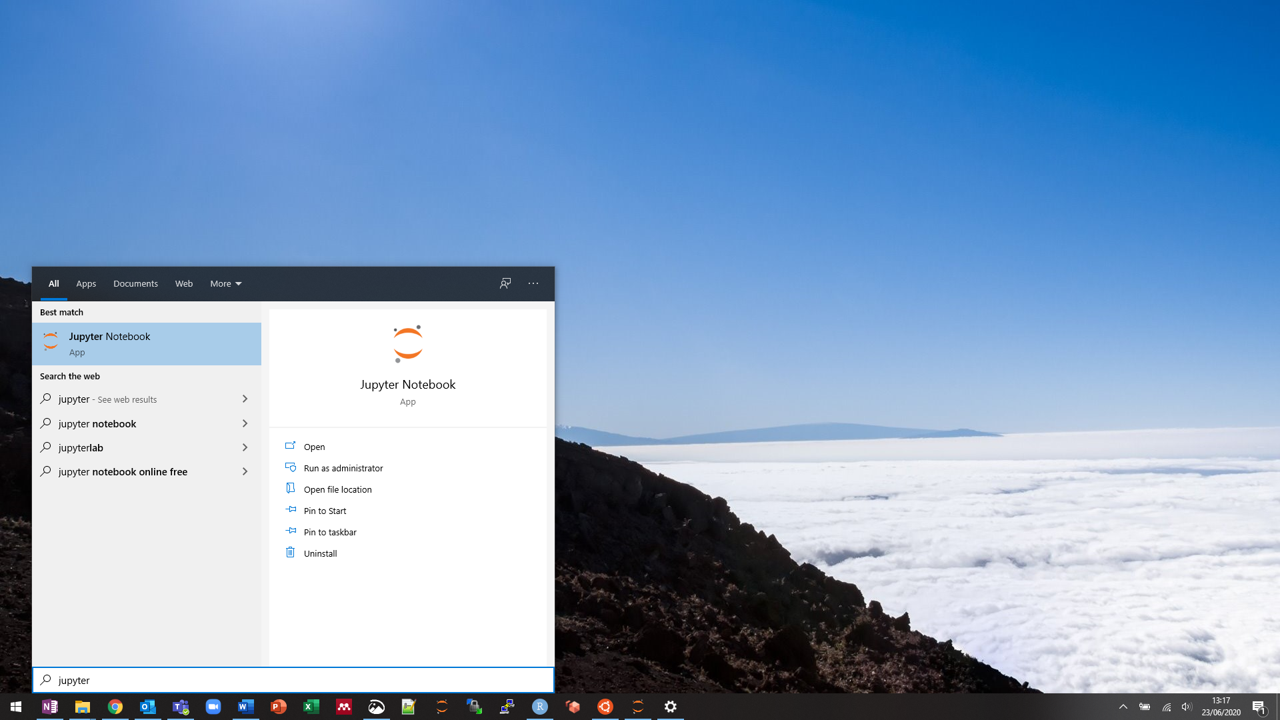This screenshot has width=1280, height=720.
Task: Open the networked computers taskbar icon
Action: pyautogui.click(x=507, y=707)
